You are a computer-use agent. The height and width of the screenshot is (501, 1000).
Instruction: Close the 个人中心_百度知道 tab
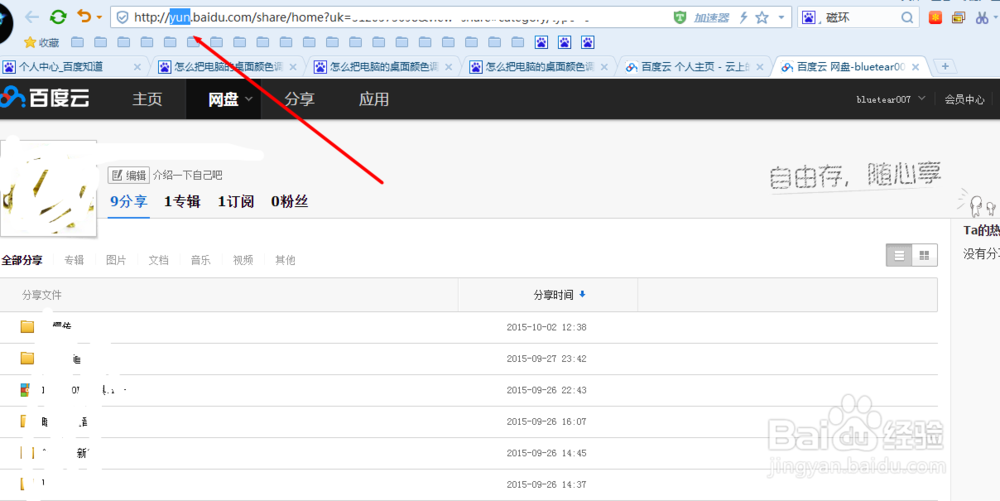tap(136, 67)
